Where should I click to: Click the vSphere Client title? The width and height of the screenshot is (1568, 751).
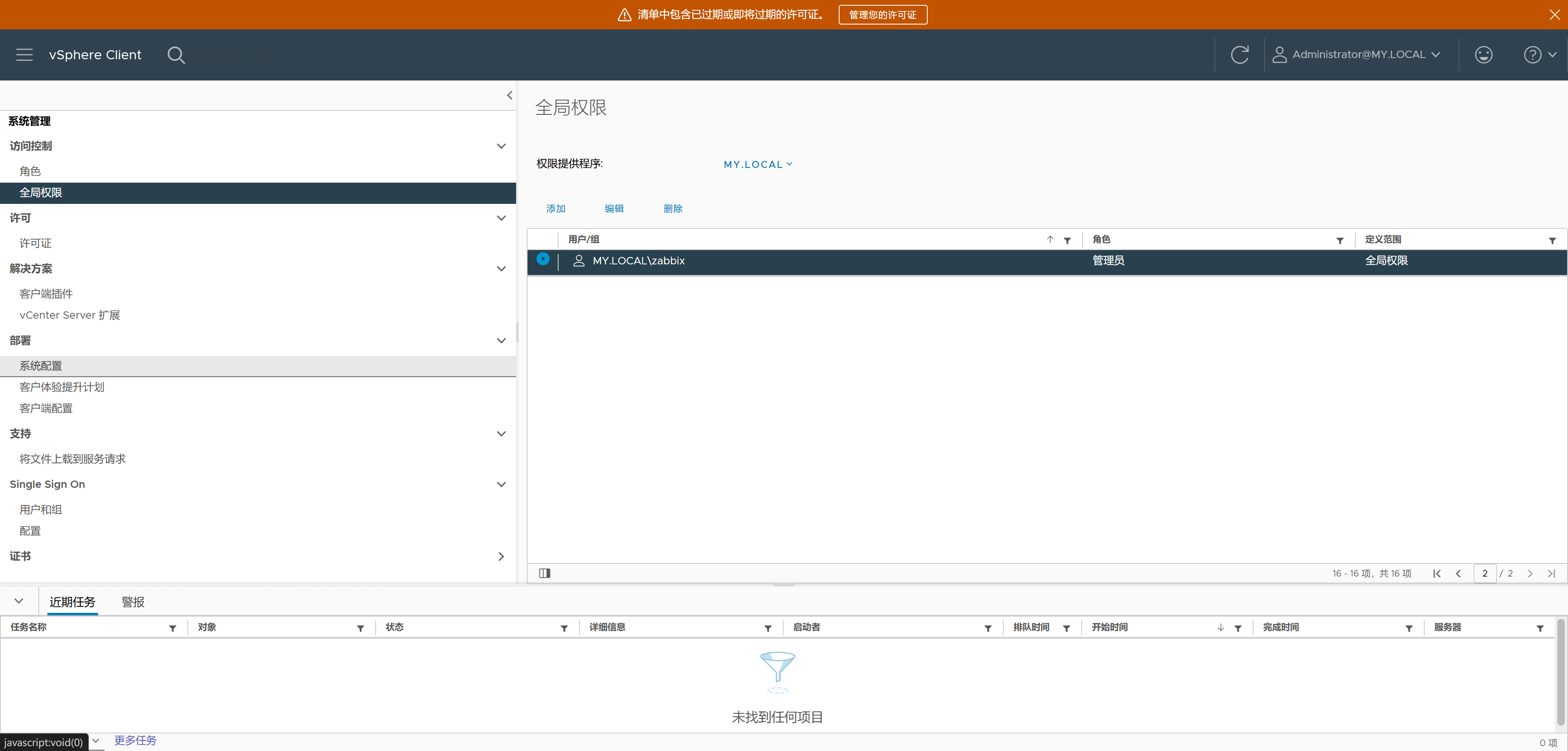coord(95,55)
